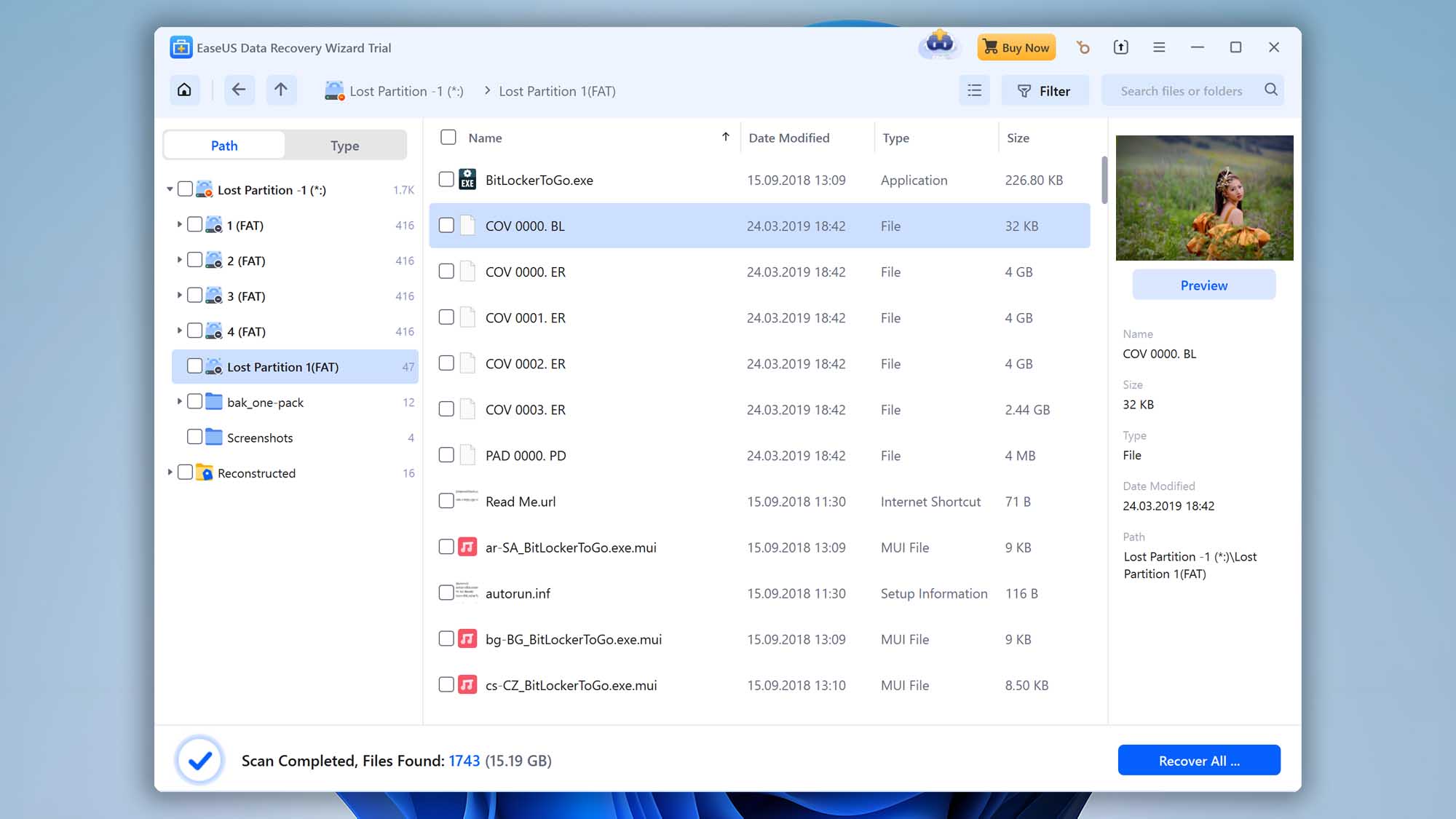Click Recover All button

click(1199, 761)
